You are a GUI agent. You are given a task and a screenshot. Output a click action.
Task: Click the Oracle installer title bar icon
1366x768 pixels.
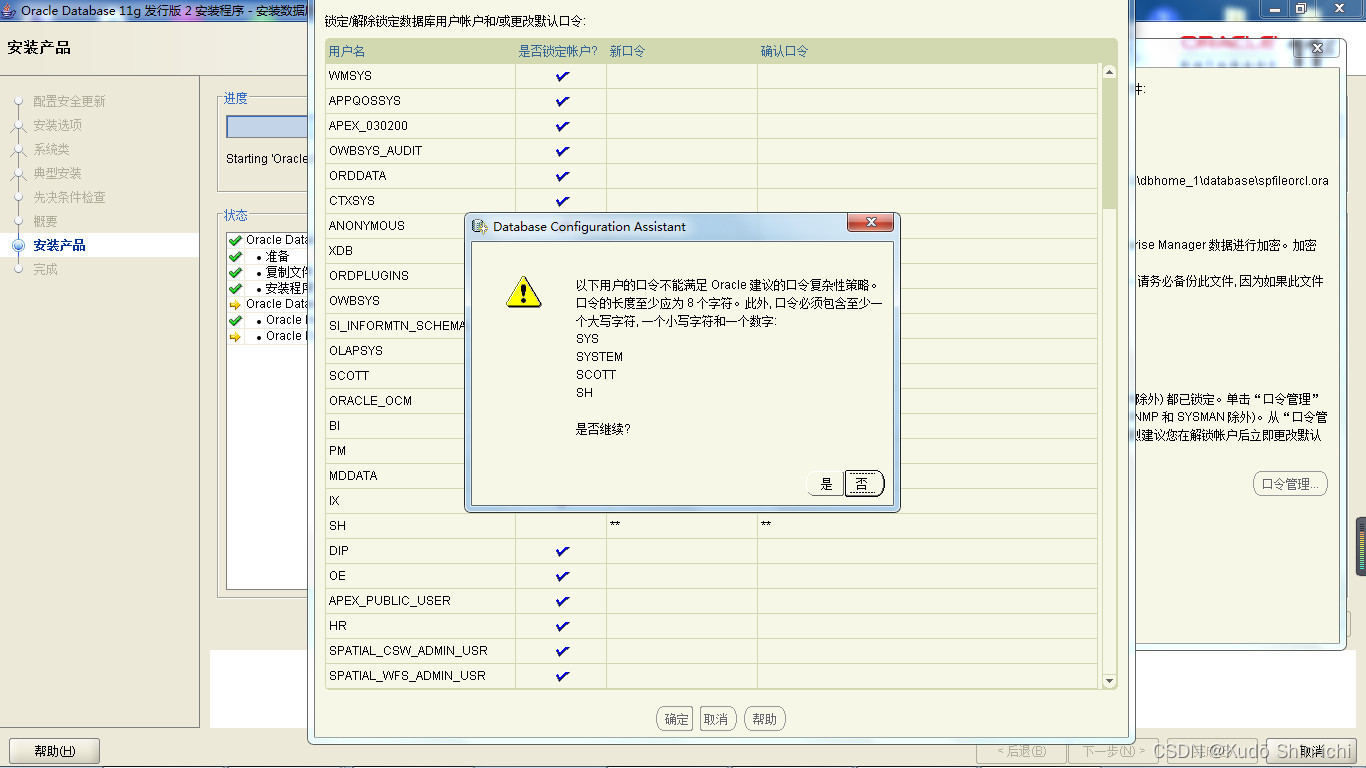click(9, 10)
